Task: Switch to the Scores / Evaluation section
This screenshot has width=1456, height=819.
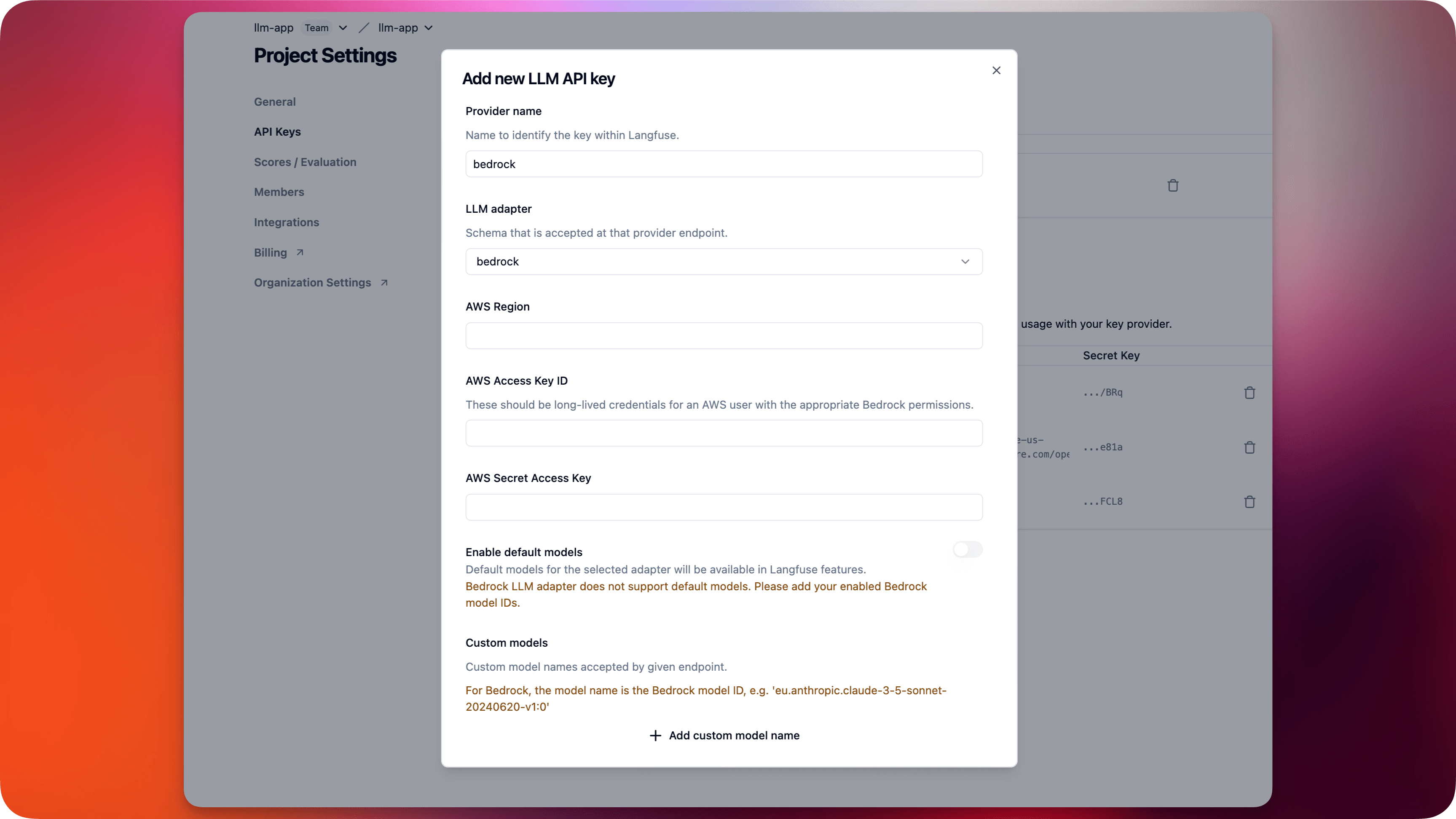Action: [305, 162]
